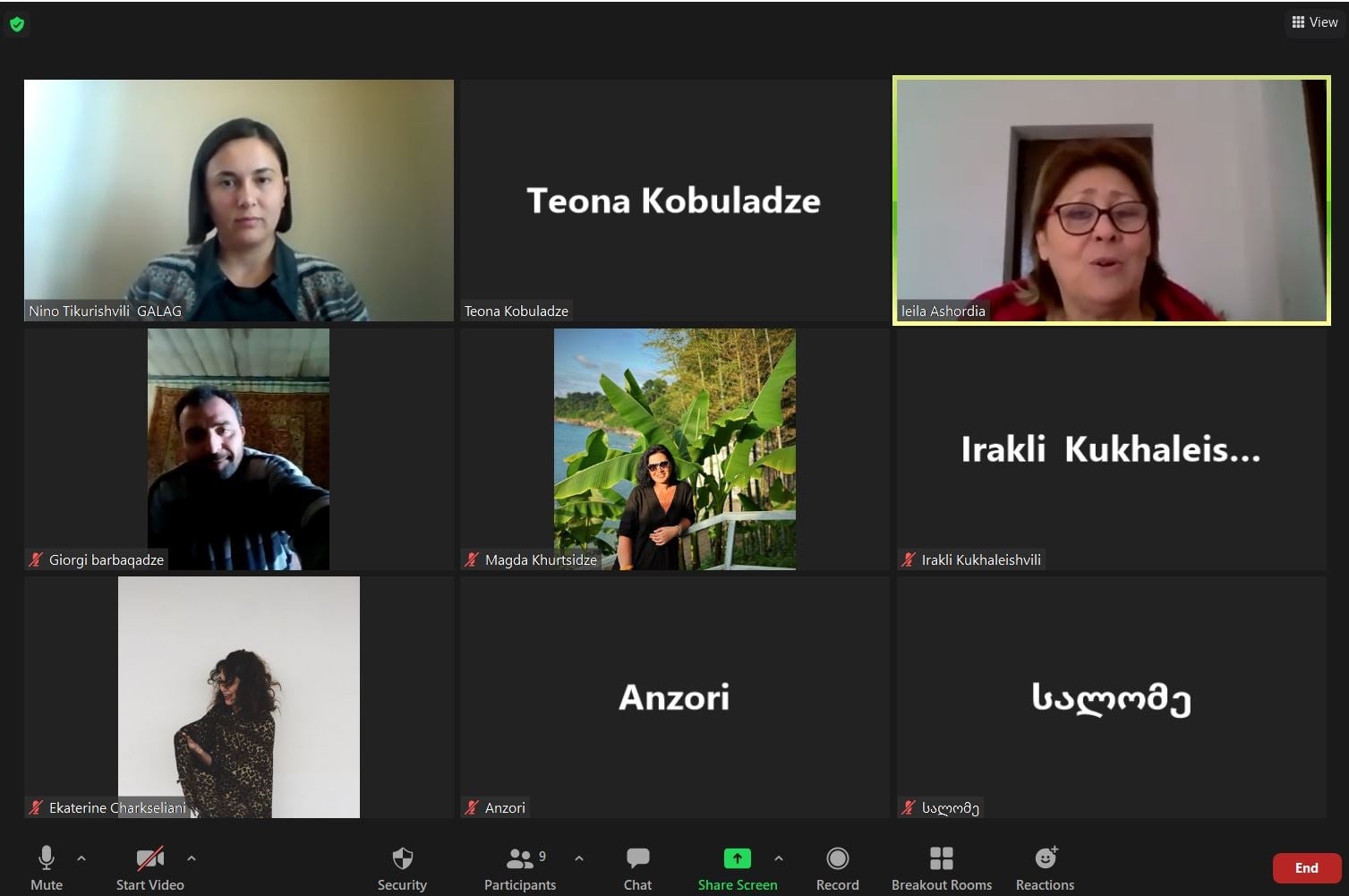The width and height of the screenshot is (1349, 896).
Task: Click the green encryption shield icon
Action: pyautogui.click(x=16, y=24)
